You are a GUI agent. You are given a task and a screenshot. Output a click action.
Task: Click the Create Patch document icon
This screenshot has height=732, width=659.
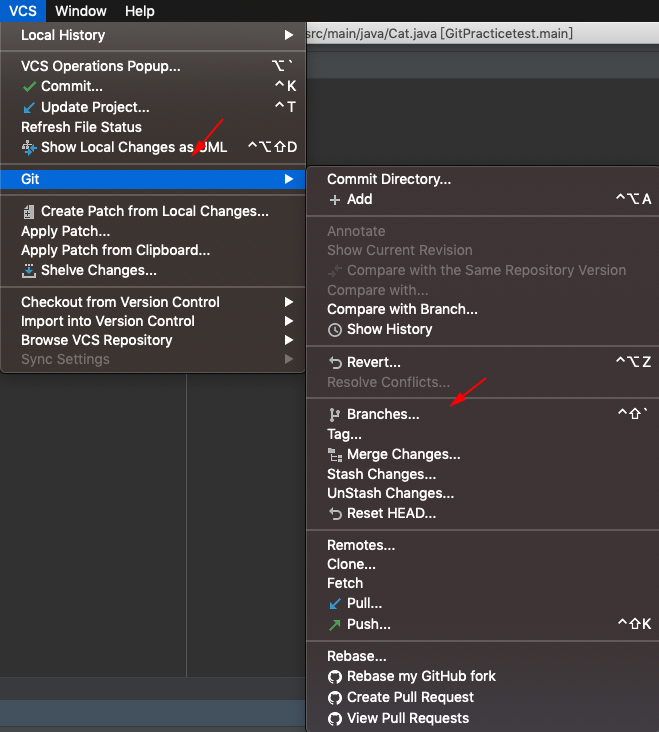[28, 212]
